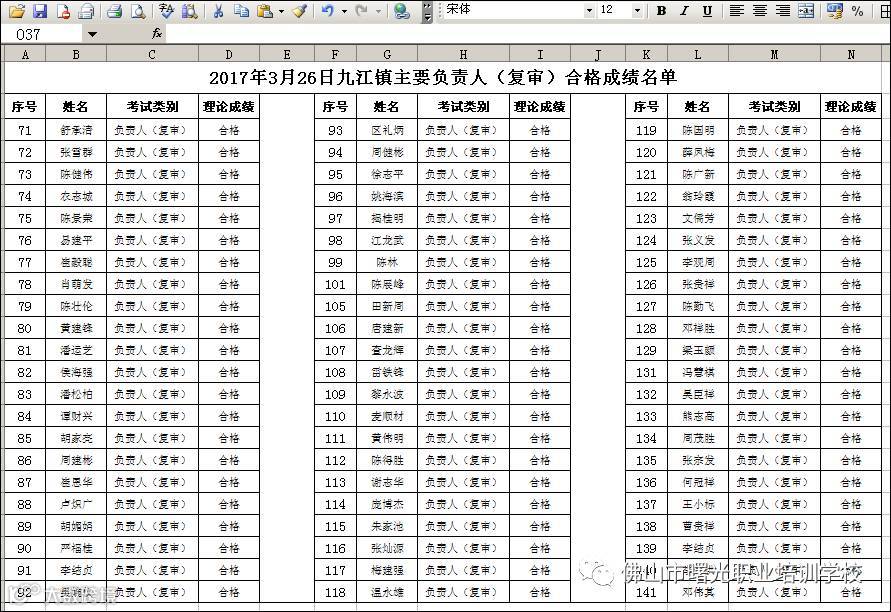The image size is (891, 612).
Task: Select column F header
Action: [335, 55]
